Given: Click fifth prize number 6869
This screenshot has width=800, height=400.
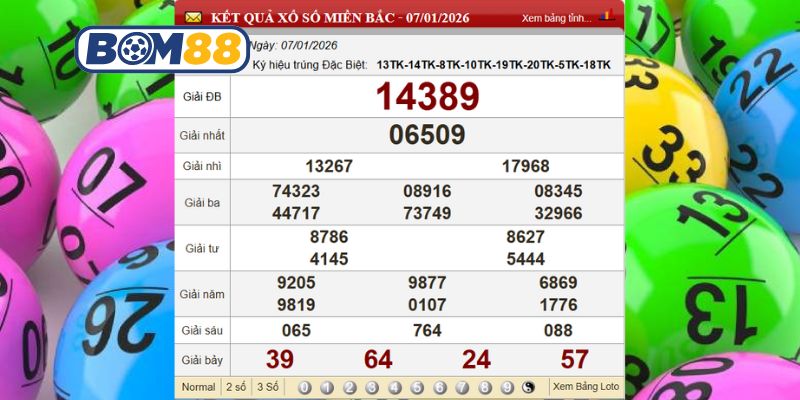Looking at the screenshot, I should (558, 283).
